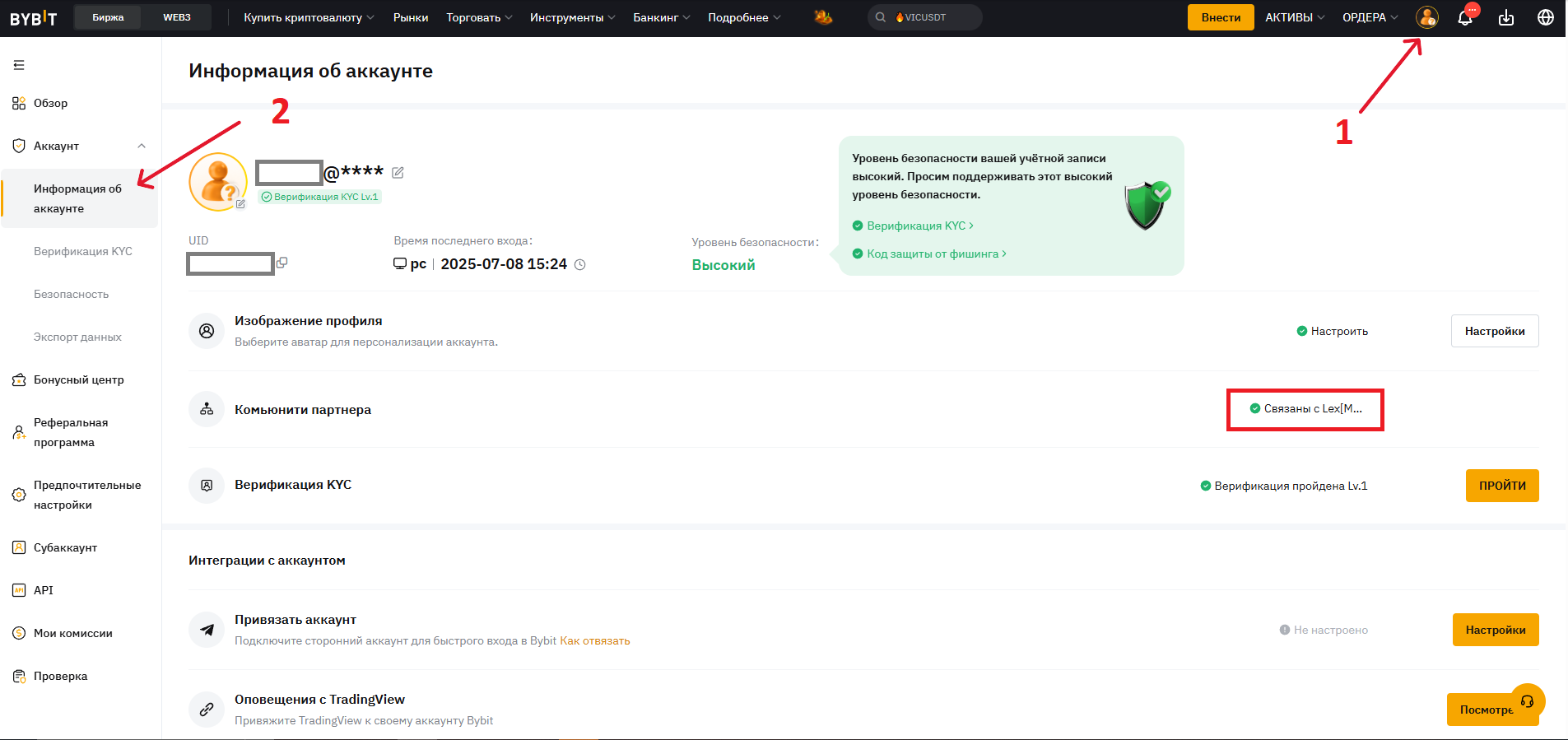The image size is (1568, 740).
Task: Open the ОРДЕРА dropdown
Action: click(1370, 17)
